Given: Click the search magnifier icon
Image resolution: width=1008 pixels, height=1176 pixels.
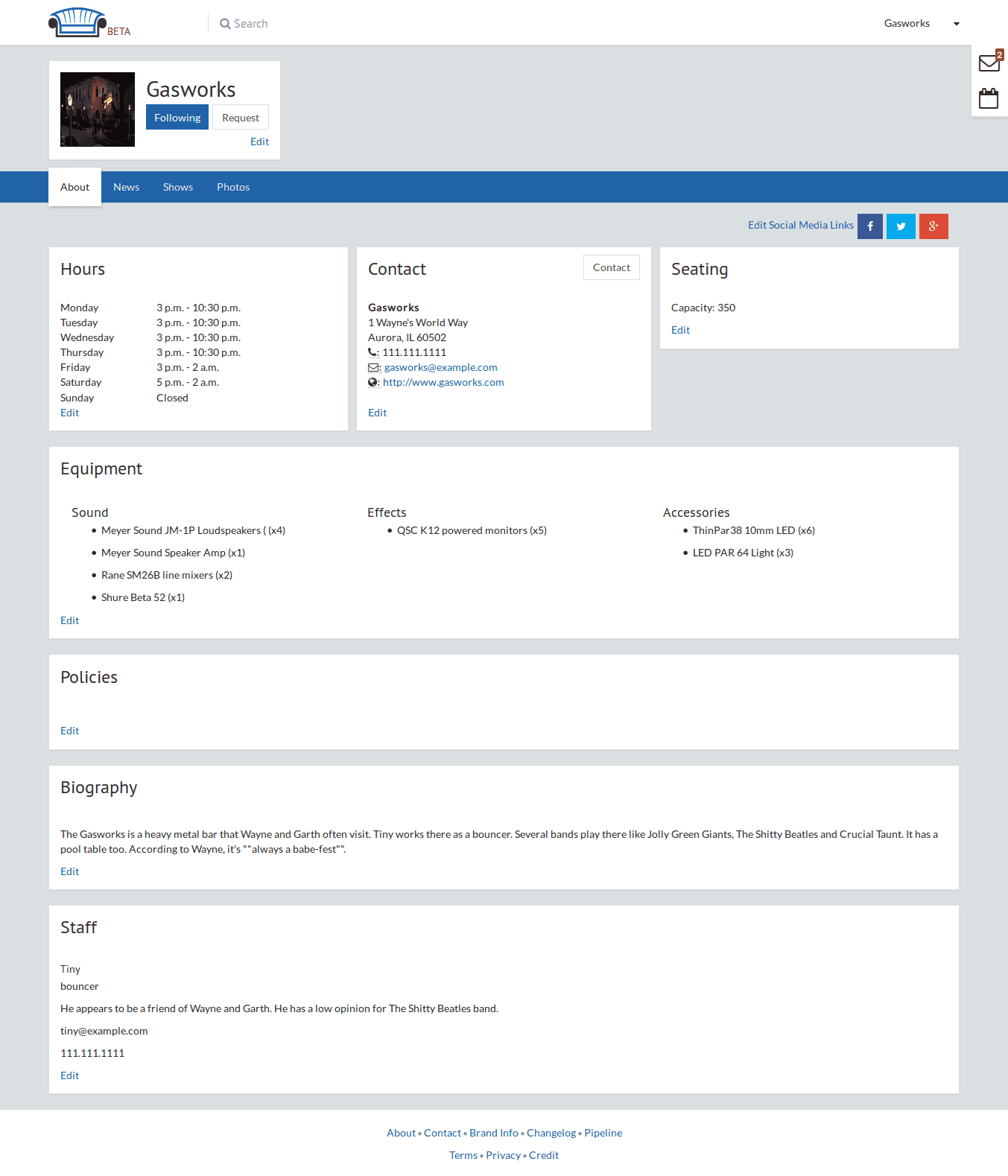Looking at the screenshot, I should coord(225,24).
